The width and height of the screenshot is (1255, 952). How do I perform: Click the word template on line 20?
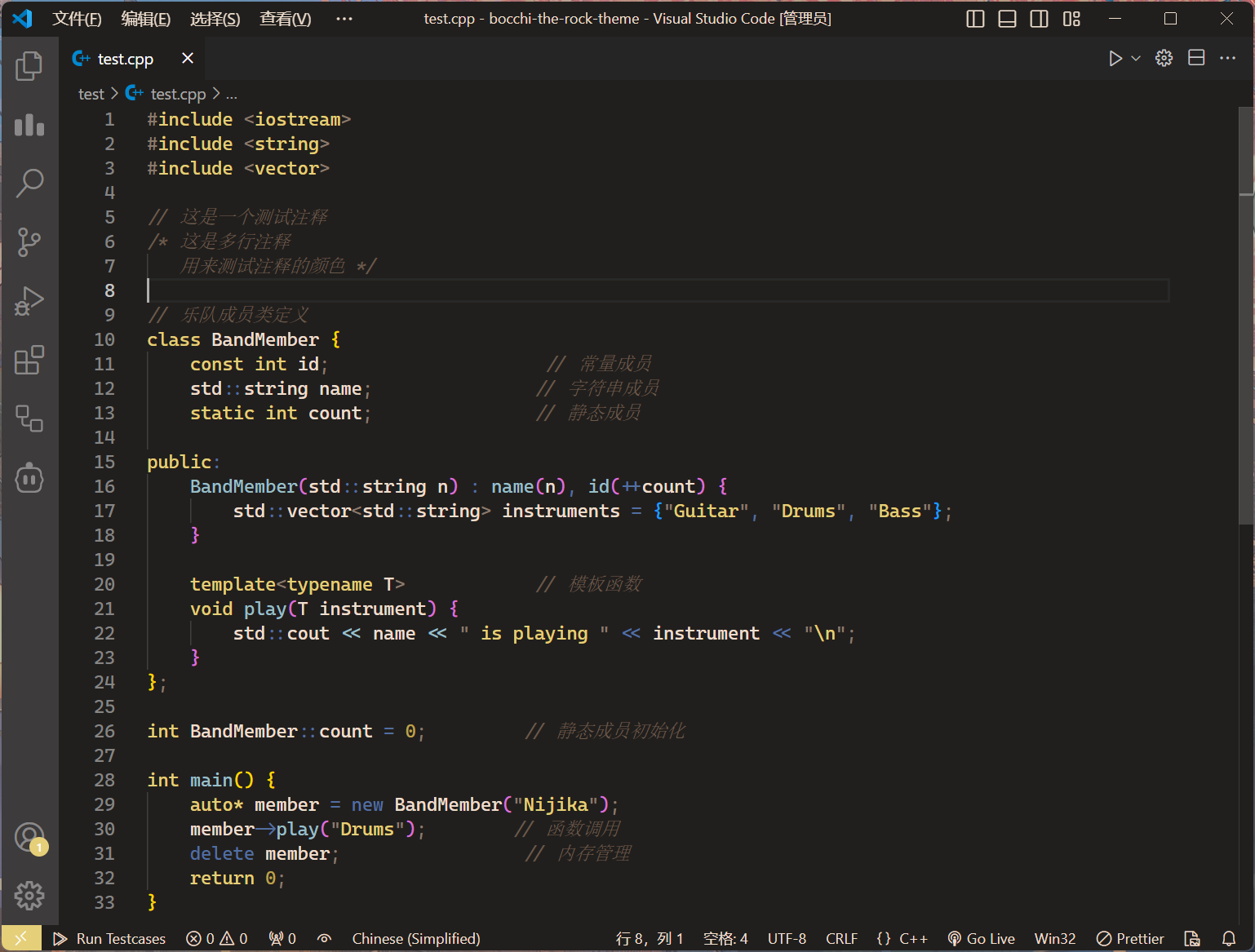pos(233,585)
